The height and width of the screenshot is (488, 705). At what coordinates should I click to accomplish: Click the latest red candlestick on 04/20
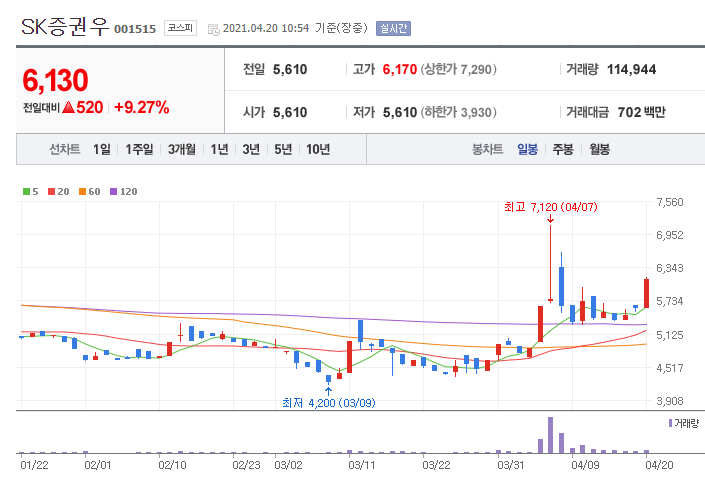(x=647, y=293)
